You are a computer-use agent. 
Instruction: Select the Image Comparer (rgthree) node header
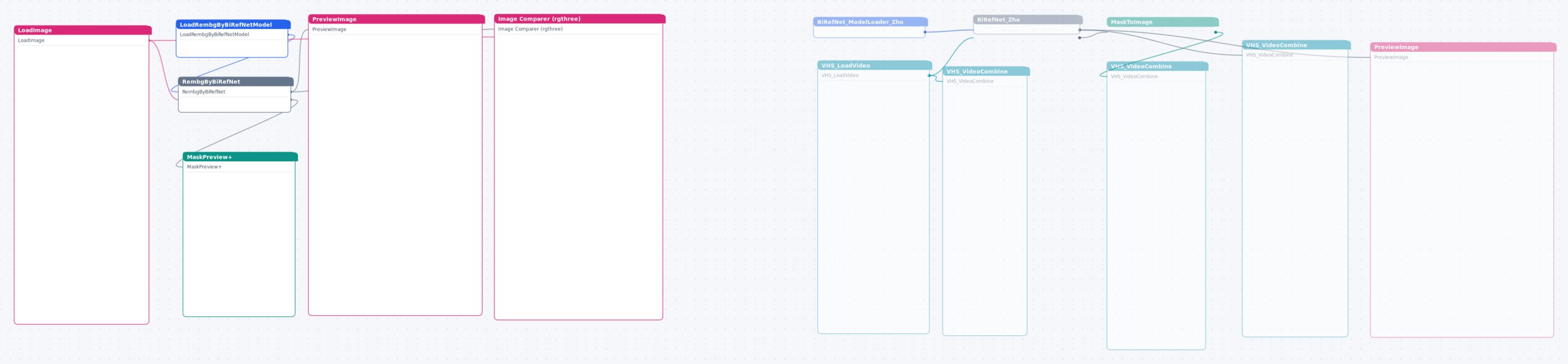click(580, 19)
